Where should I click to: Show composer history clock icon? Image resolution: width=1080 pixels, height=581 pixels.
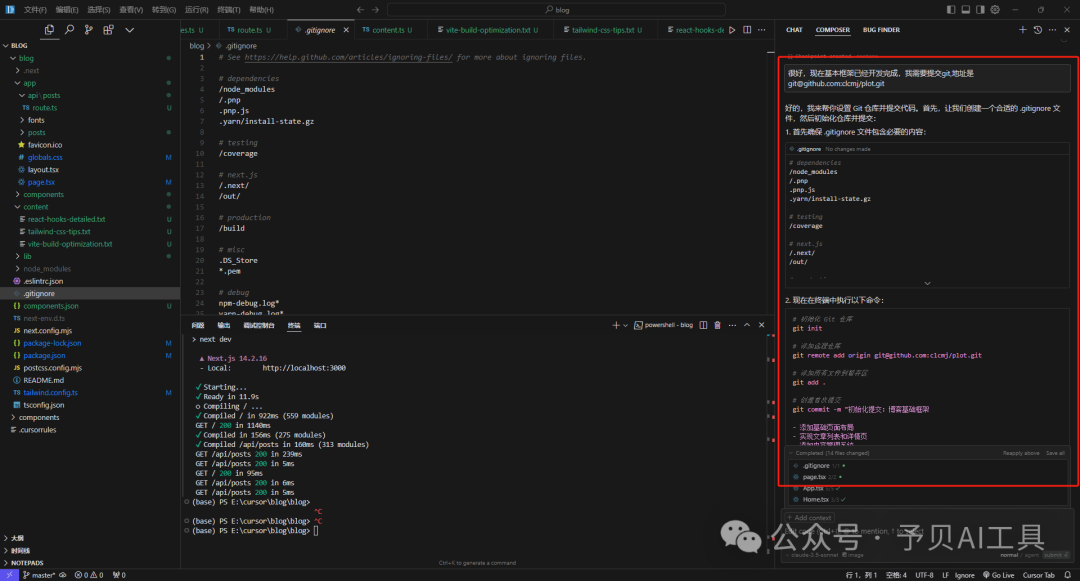pos(1037,30)
